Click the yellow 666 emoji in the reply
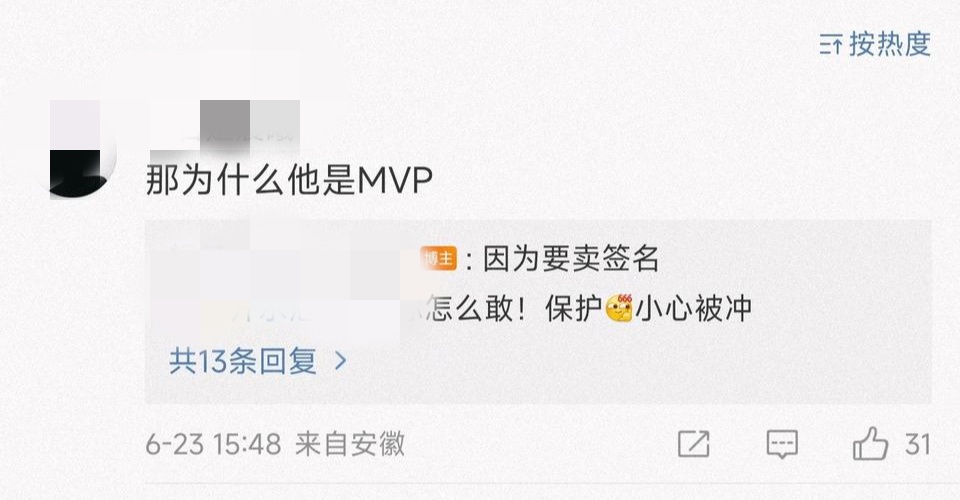 [x=619, y=308]
